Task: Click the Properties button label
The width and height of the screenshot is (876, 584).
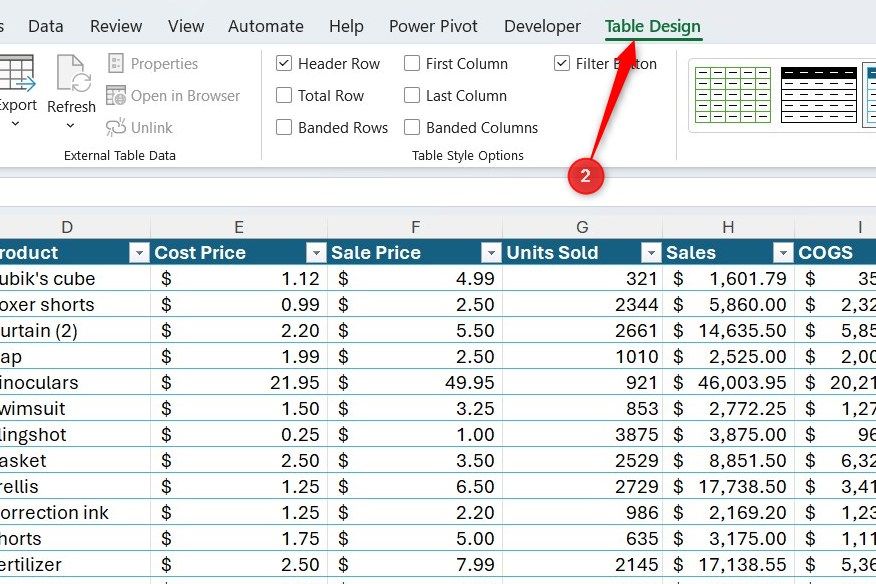Action: pyautogui.click(x=164, y=64)
